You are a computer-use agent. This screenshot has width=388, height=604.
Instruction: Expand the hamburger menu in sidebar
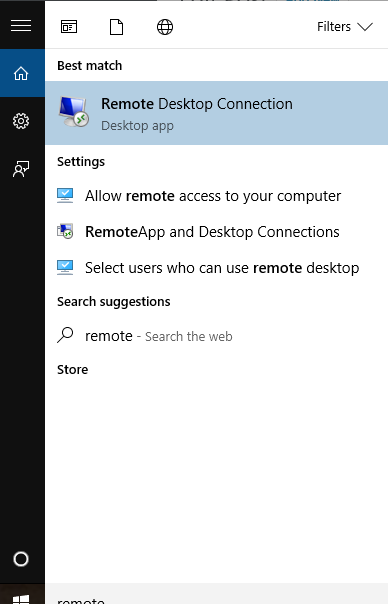point(21,26)
